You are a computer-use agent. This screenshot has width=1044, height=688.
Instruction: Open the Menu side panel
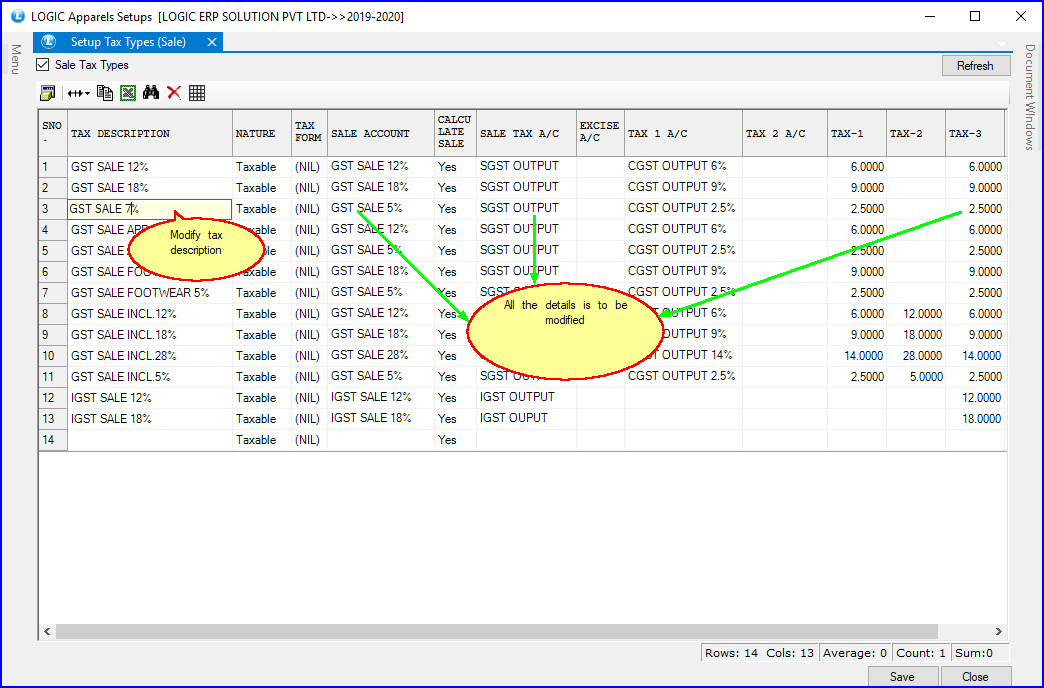coord(16,59)
